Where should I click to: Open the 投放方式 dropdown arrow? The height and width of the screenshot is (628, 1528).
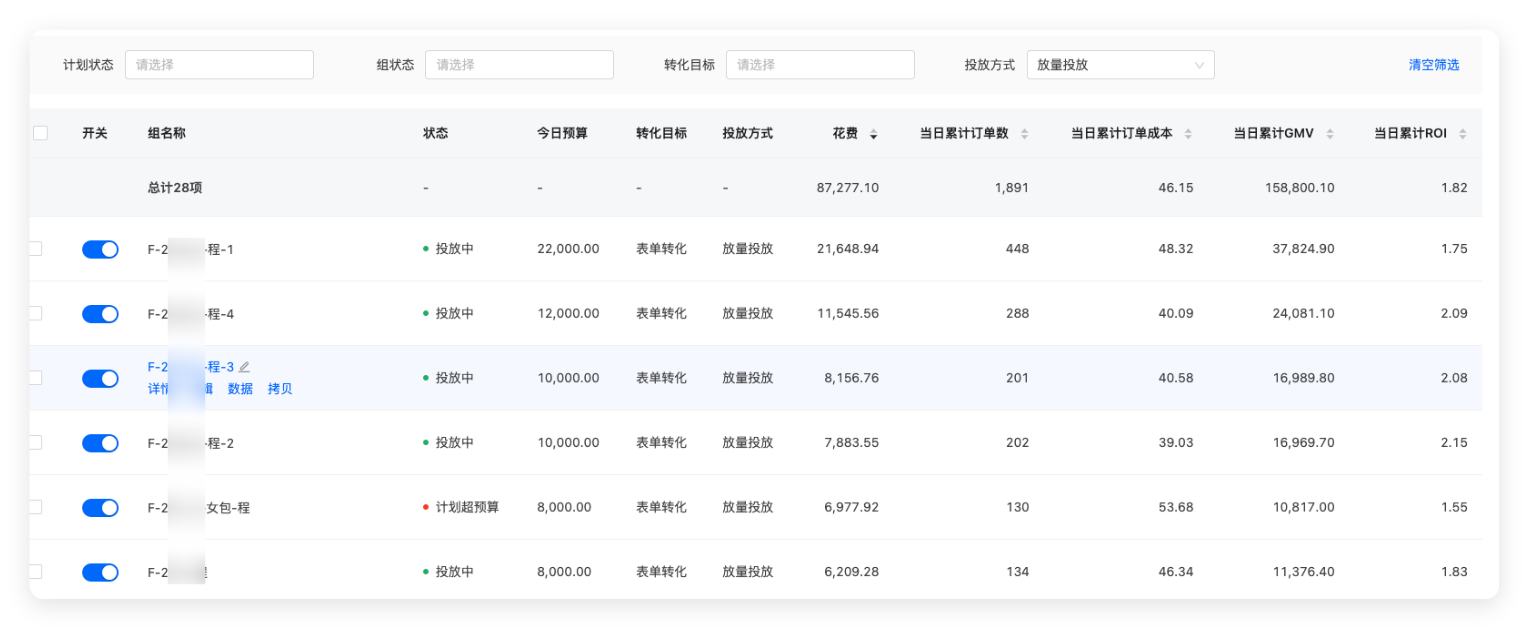[x=1200, y=64]
